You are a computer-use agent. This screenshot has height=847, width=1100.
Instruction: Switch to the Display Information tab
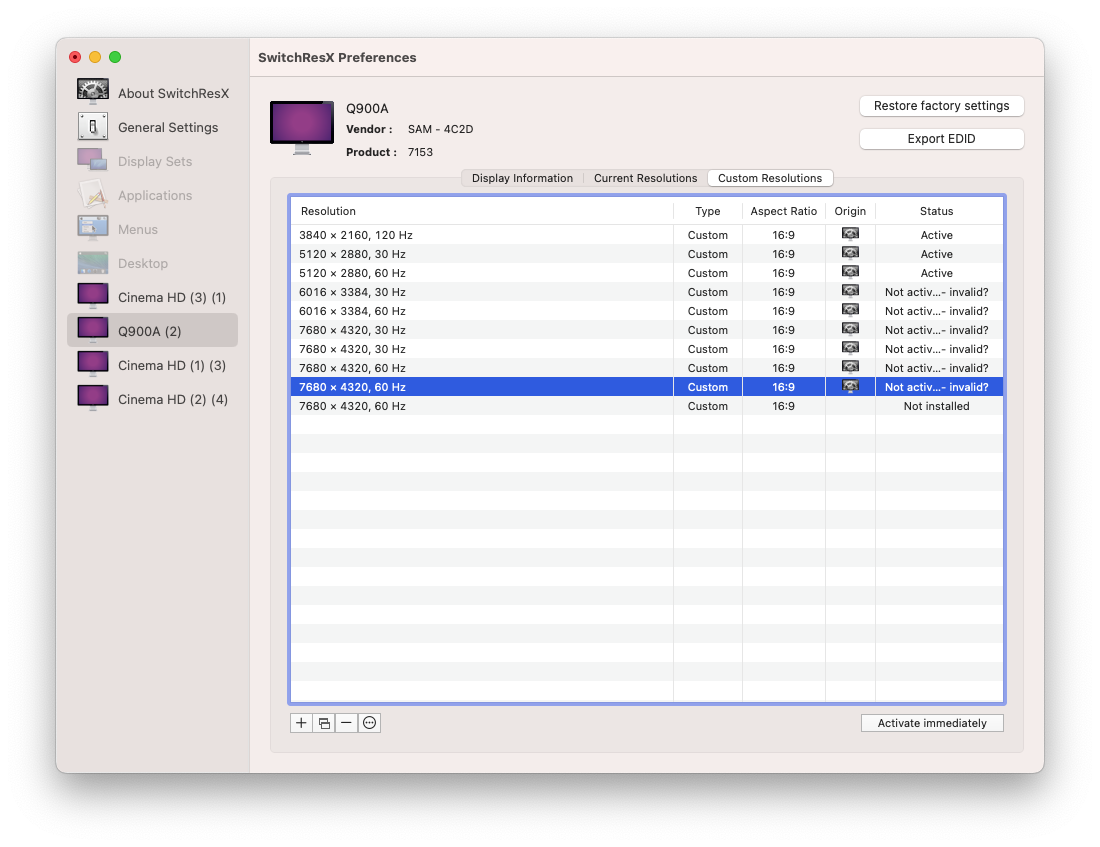tap(523, 178)
